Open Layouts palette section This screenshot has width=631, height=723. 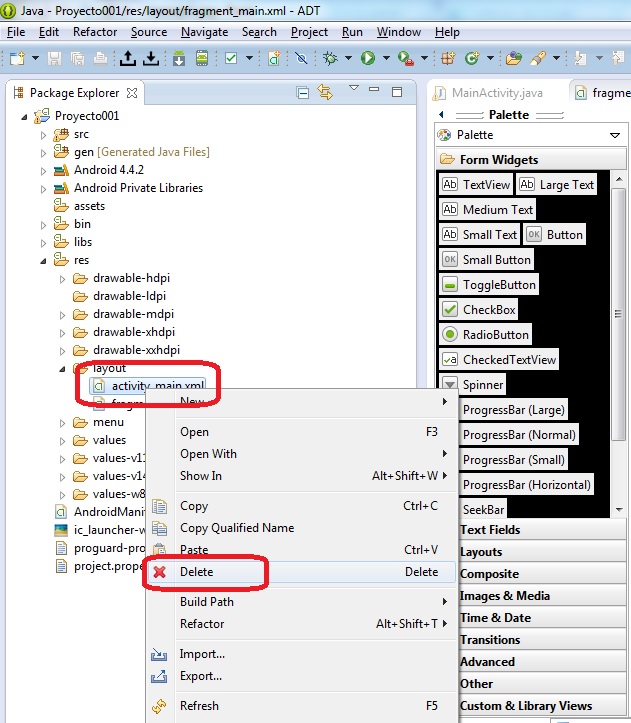click(x=543, y=551)
